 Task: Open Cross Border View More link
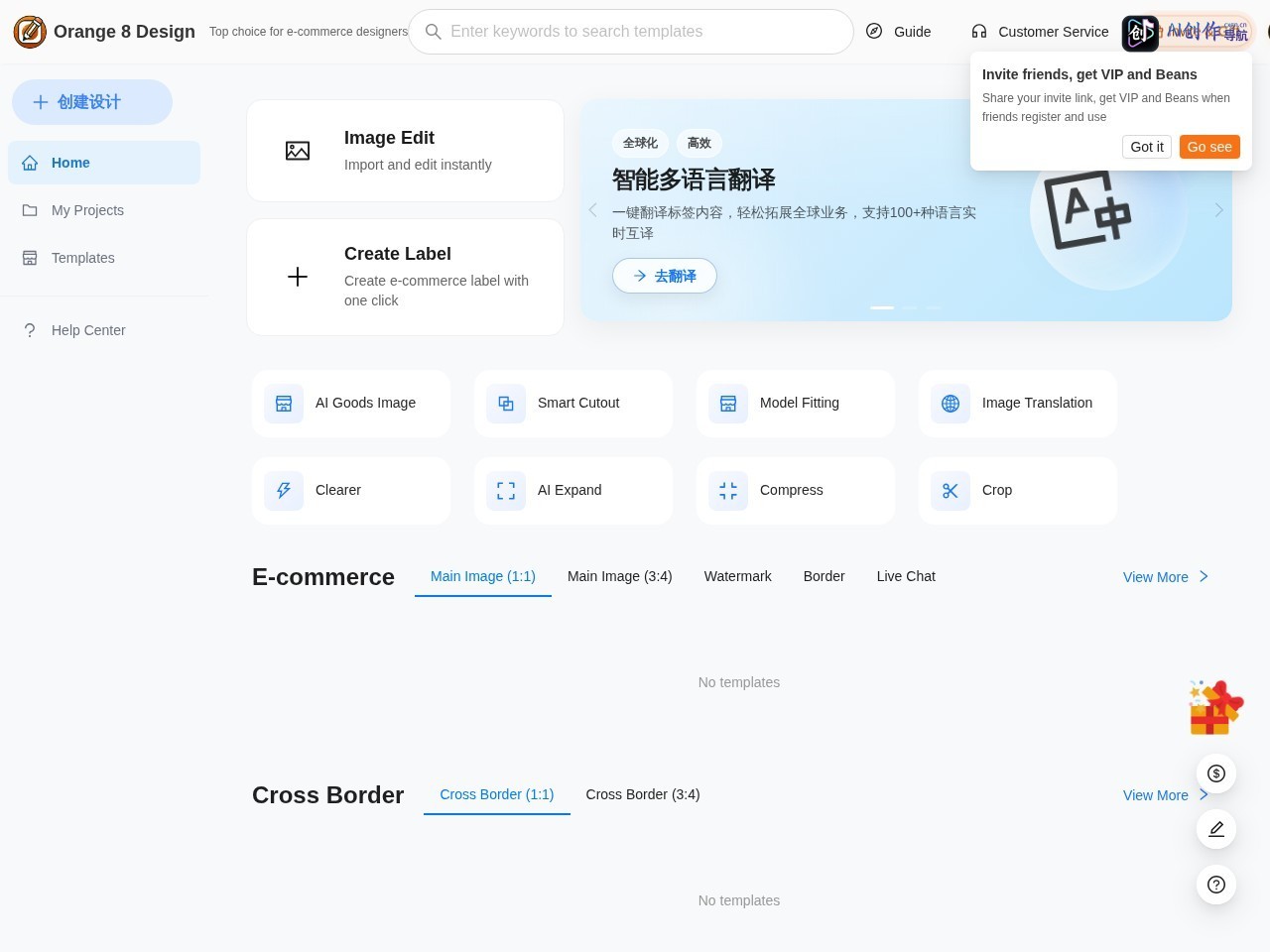(1166, 795)
